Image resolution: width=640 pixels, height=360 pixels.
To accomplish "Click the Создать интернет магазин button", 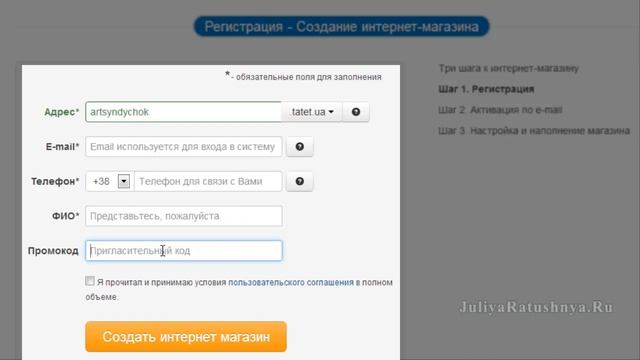I will tap(186, 337).
